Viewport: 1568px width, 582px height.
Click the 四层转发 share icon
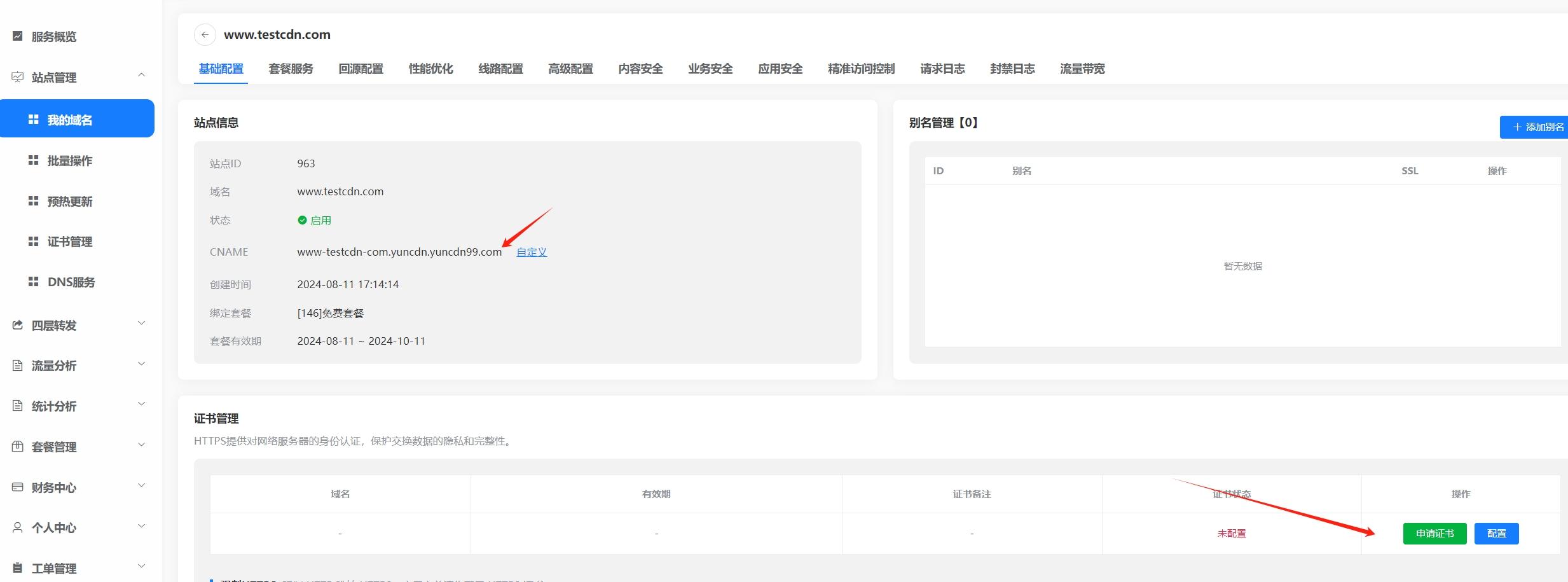tap(18, 325)
